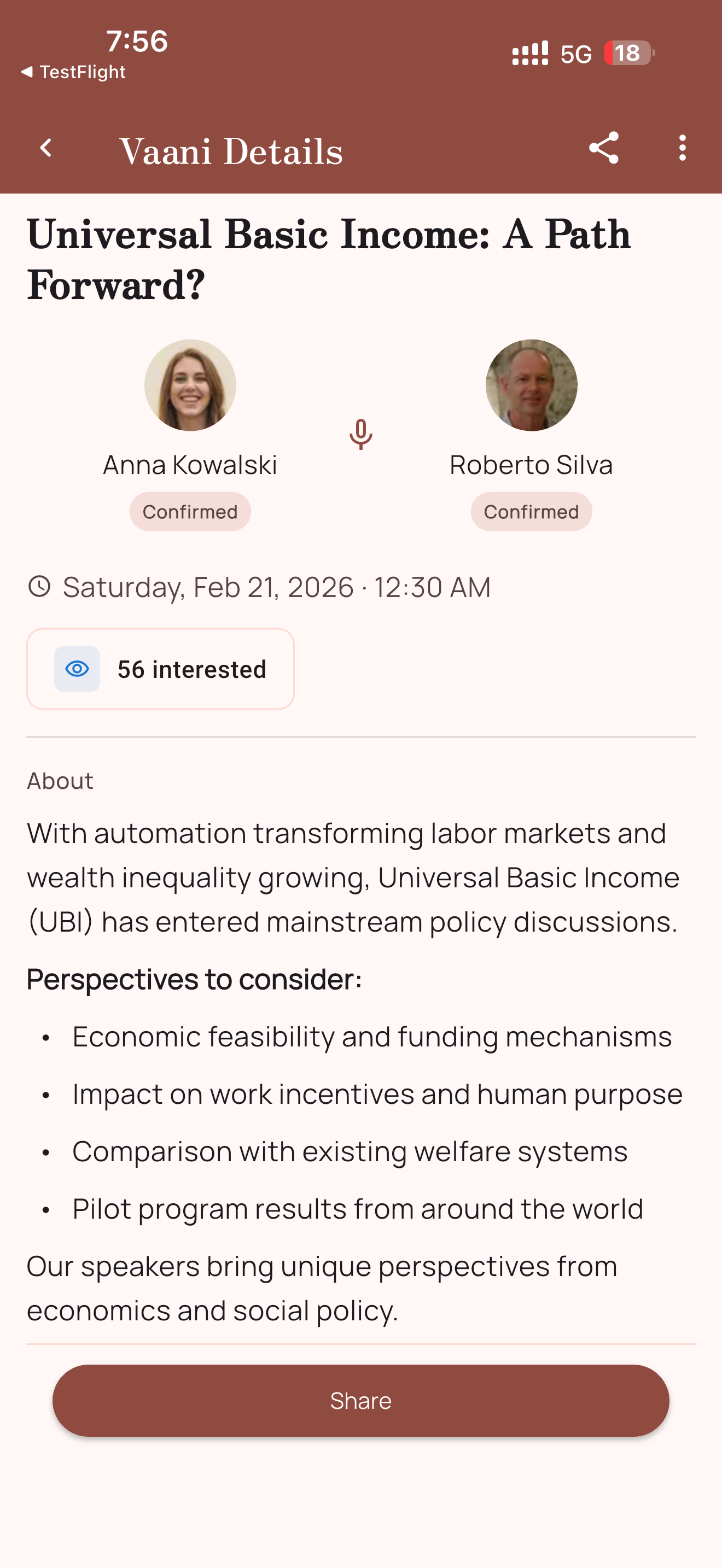Tap the clock icon beside the date

39,586
